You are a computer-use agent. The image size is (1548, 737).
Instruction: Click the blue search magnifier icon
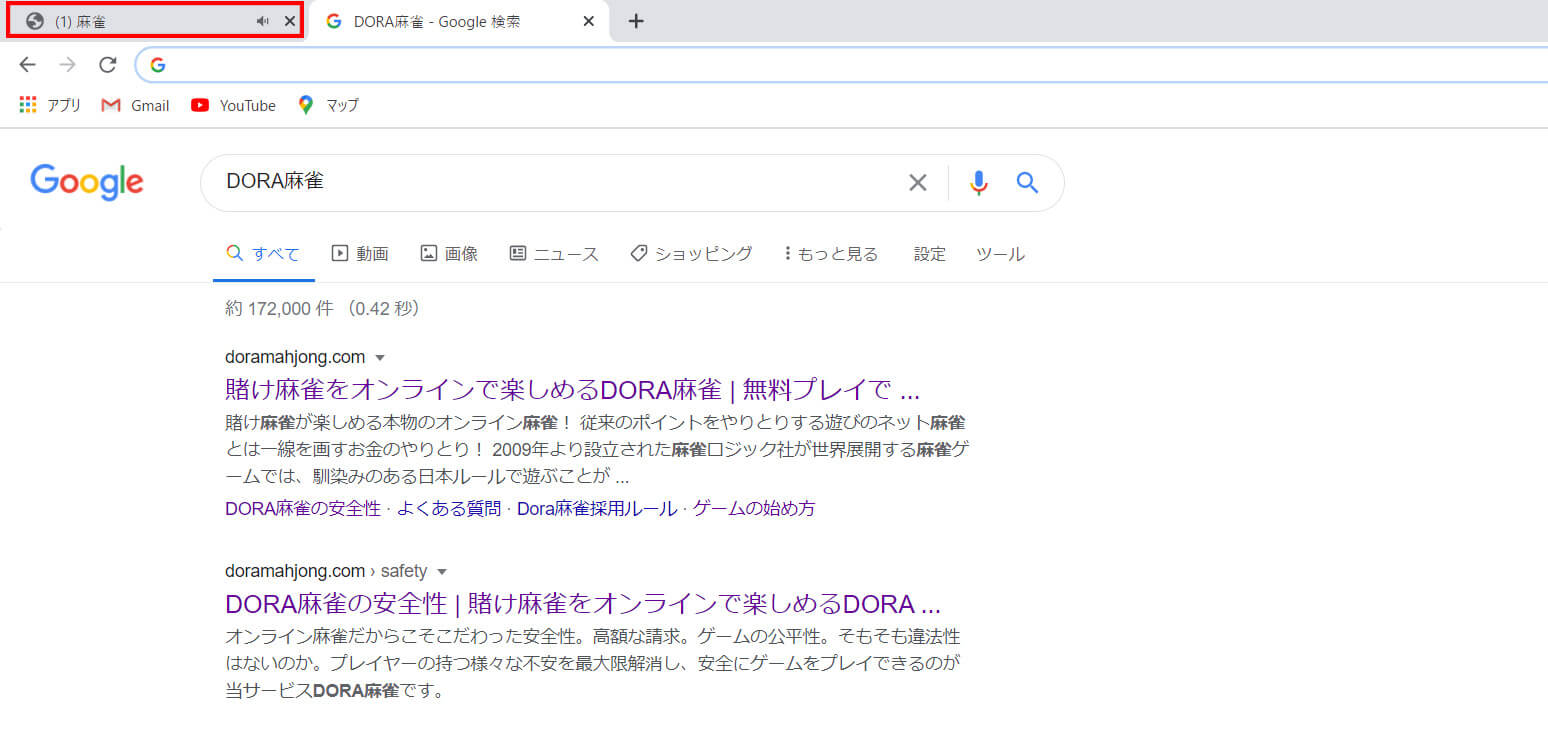coord(1027,182)
